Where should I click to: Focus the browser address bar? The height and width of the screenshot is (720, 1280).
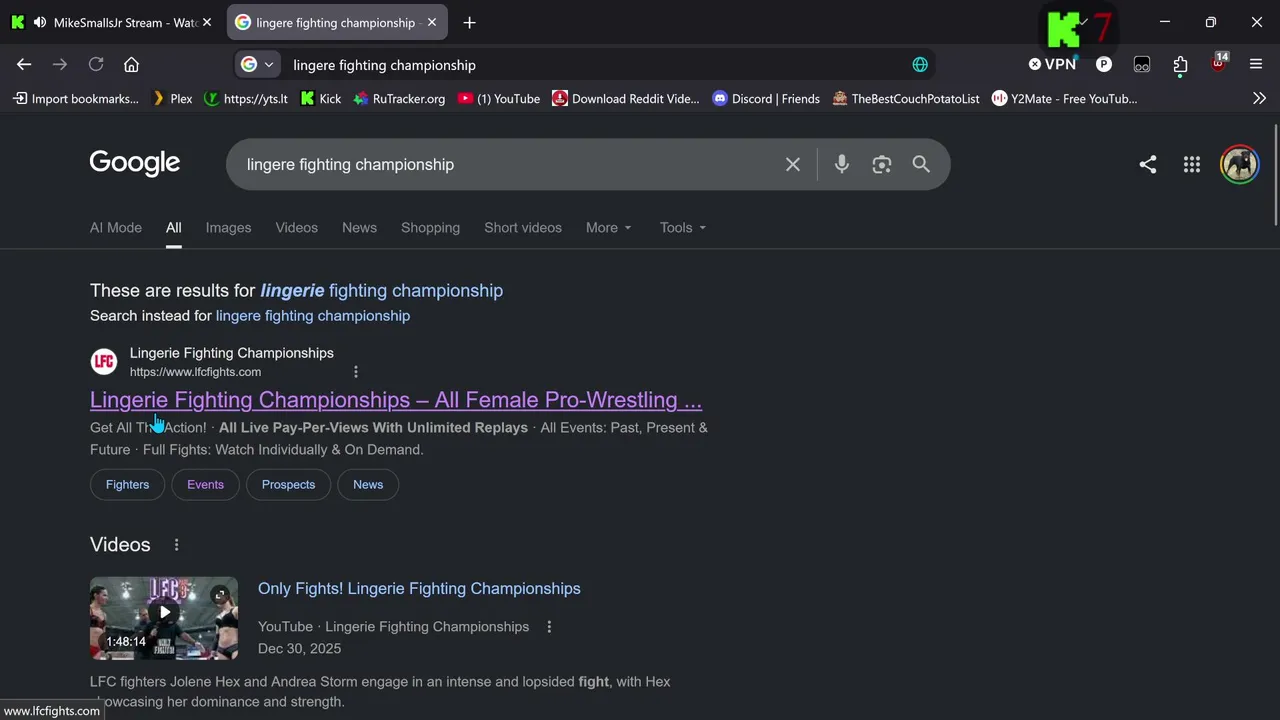click(x=590, y=65)
